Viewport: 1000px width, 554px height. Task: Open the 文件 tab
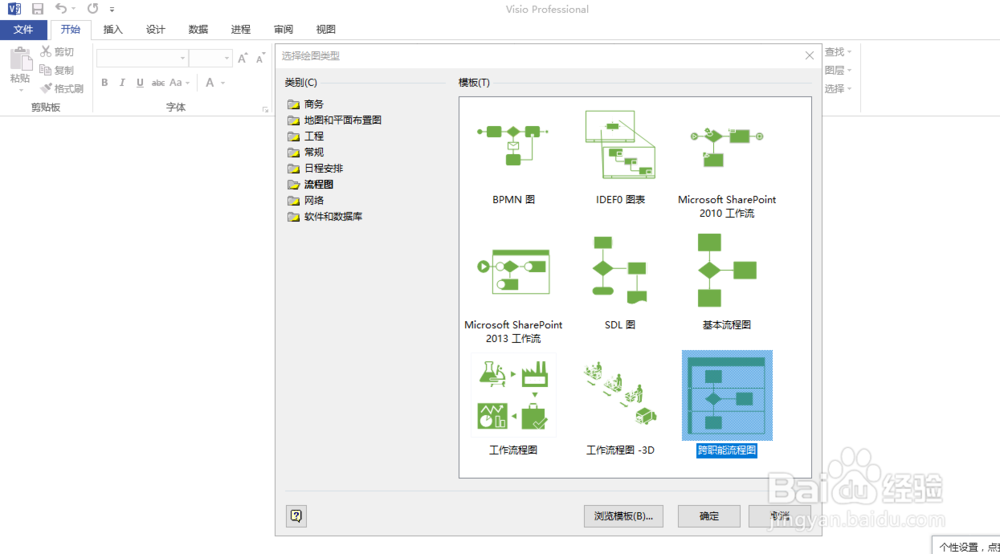tap(23, 29)
